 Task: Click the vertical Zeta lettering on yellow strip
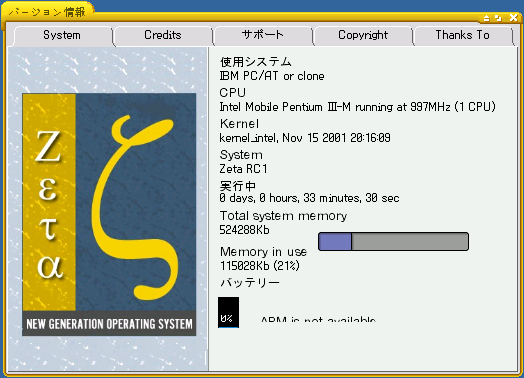coord(49,204)
